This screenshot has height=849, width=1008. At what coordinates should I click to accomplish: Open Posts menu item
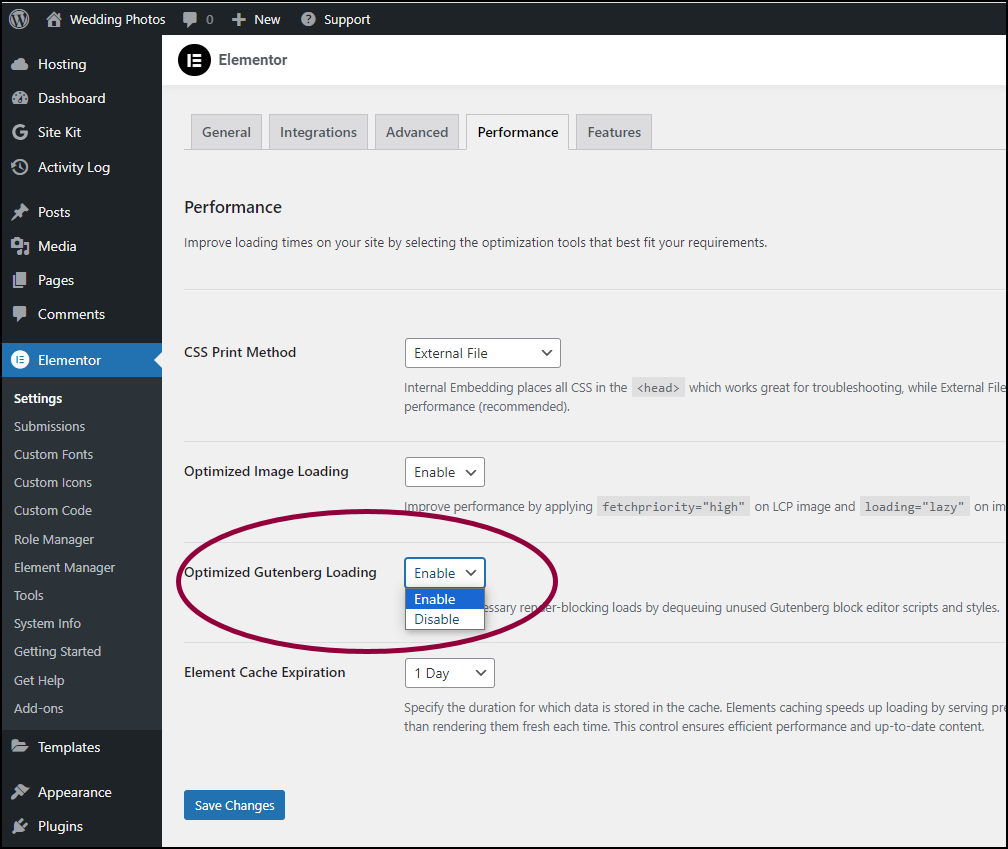[54, 212]
